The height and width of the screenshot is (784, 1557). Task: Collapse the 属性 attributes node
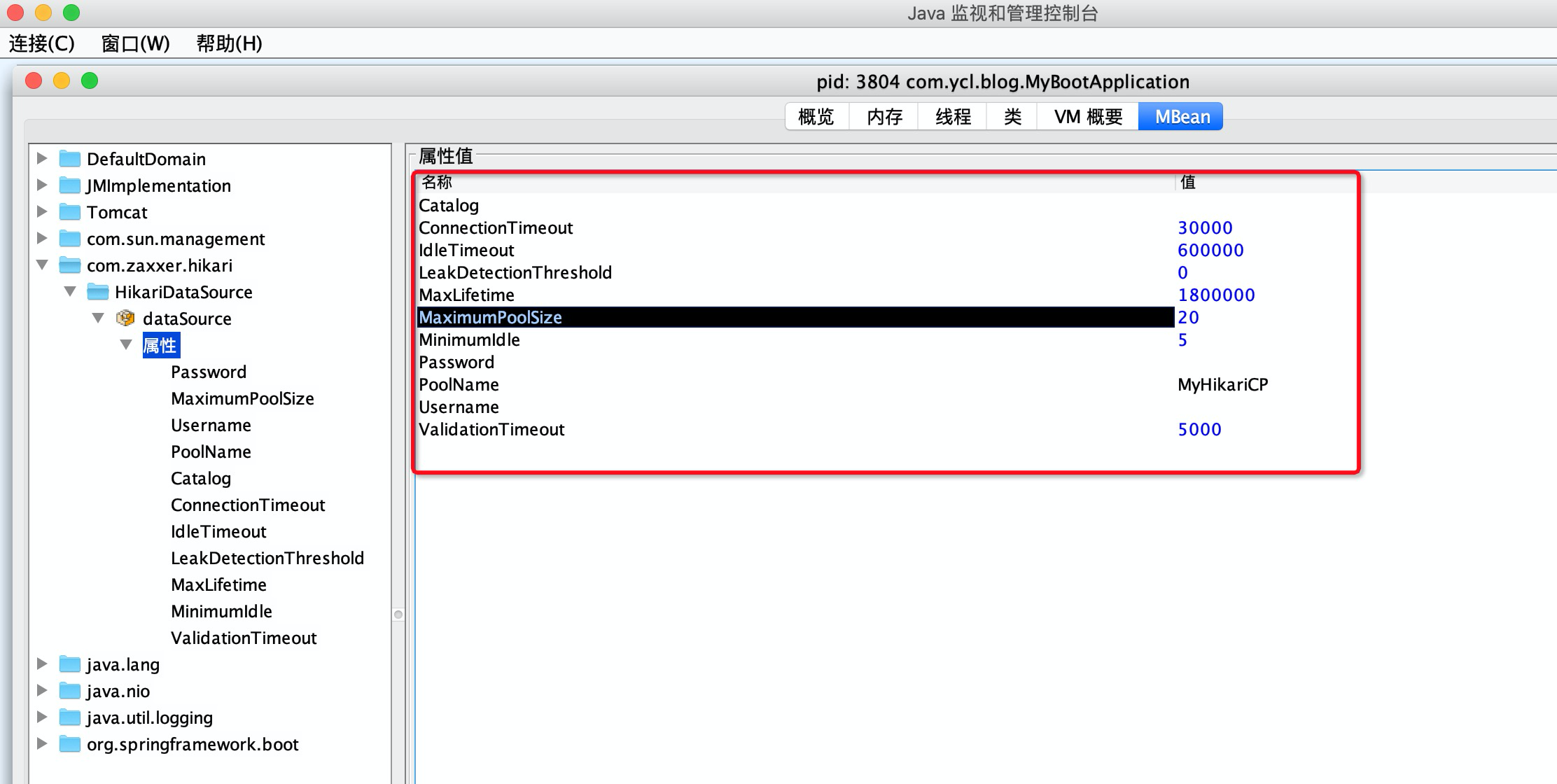pyautogui.click(x=126, y=345)
